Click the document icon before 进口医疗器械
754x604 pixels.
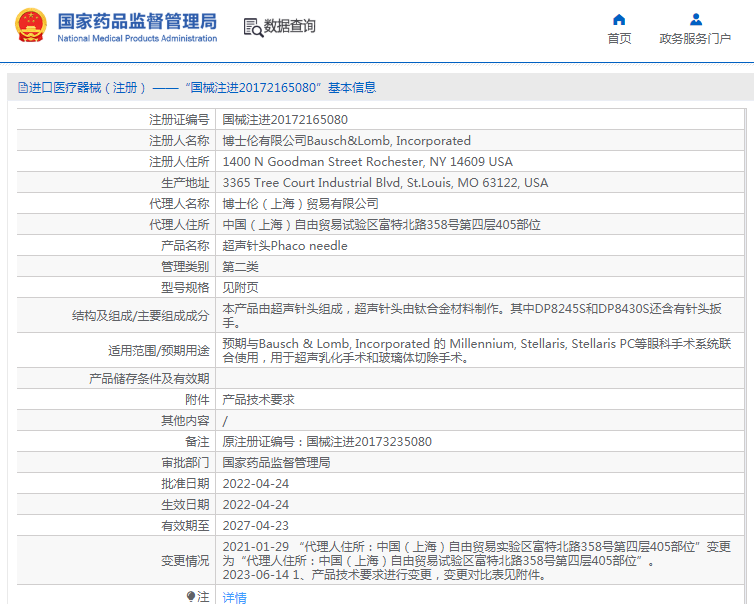coord(23,88)
